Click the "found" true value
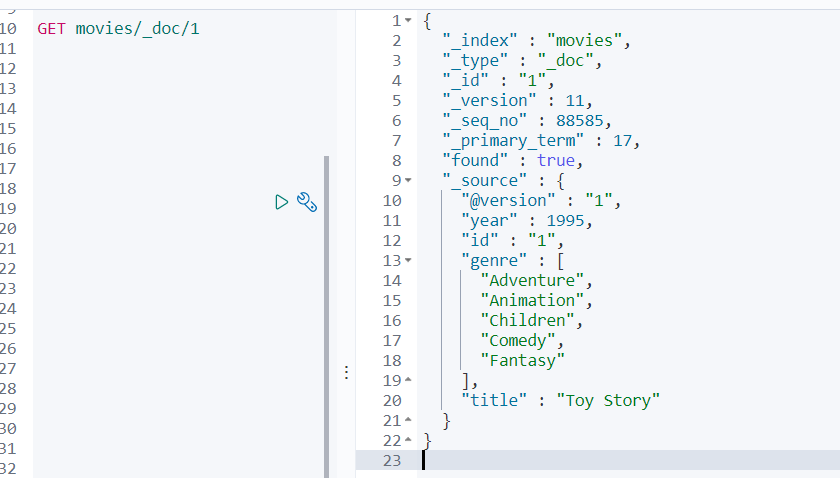This screenshot has width=840, height=478. 556,161
